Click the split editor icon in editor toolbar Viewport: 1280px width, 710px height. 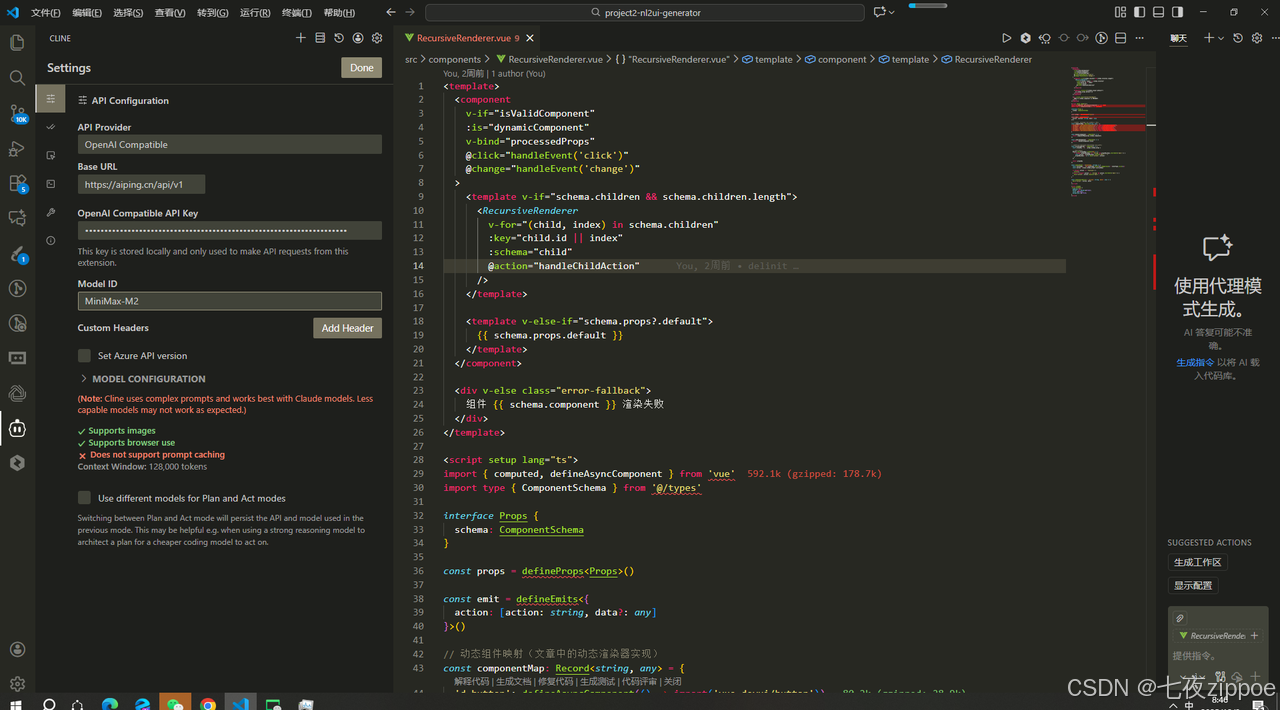tap(1121, 38)
